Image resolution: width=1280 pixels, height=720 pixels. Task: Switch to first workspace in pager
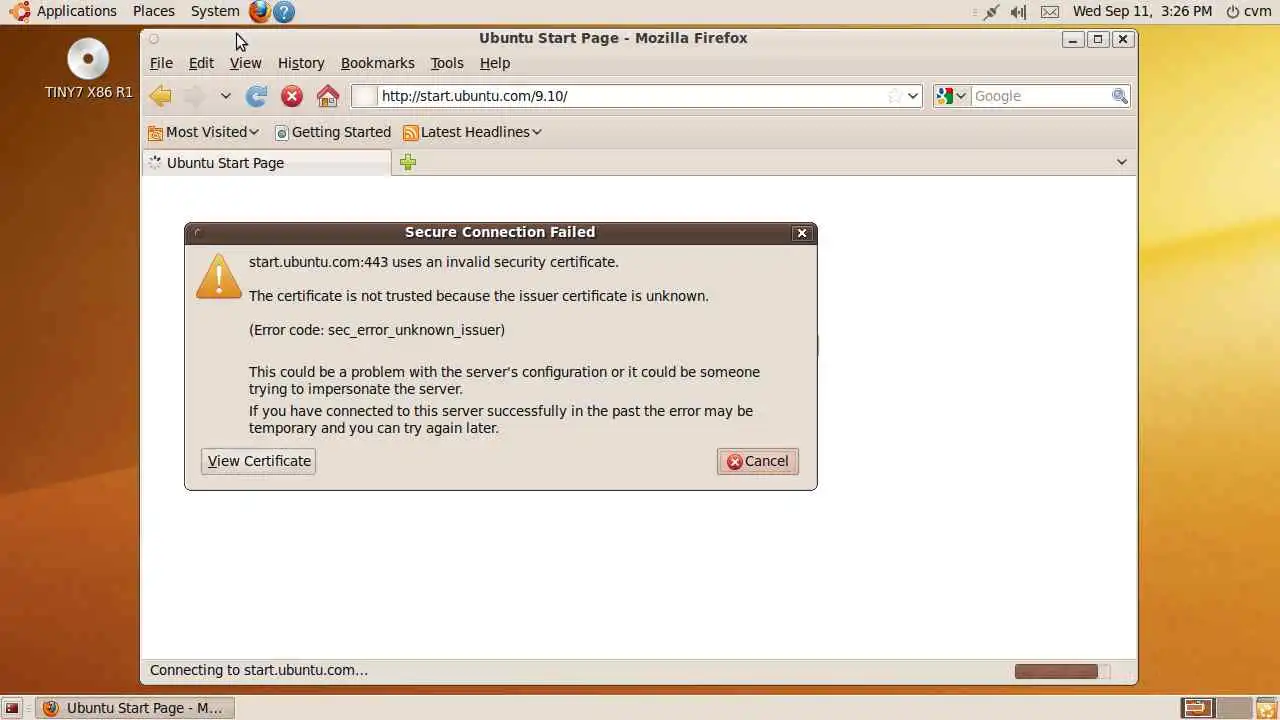tap(1198, 708)
